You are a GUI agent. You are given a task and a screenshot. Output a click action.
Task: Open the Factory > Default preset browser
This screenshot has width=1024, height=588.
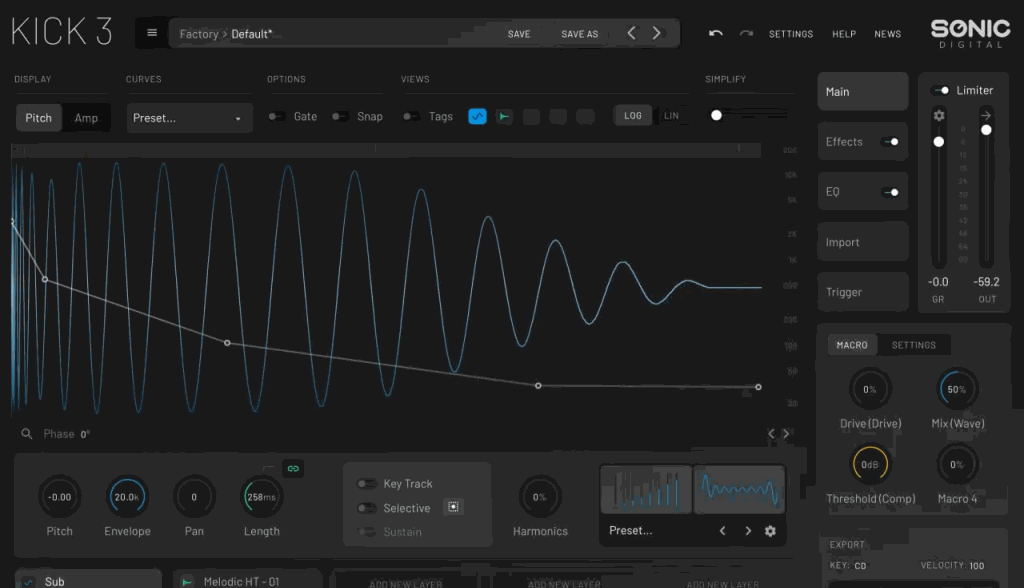coord(226,34)
